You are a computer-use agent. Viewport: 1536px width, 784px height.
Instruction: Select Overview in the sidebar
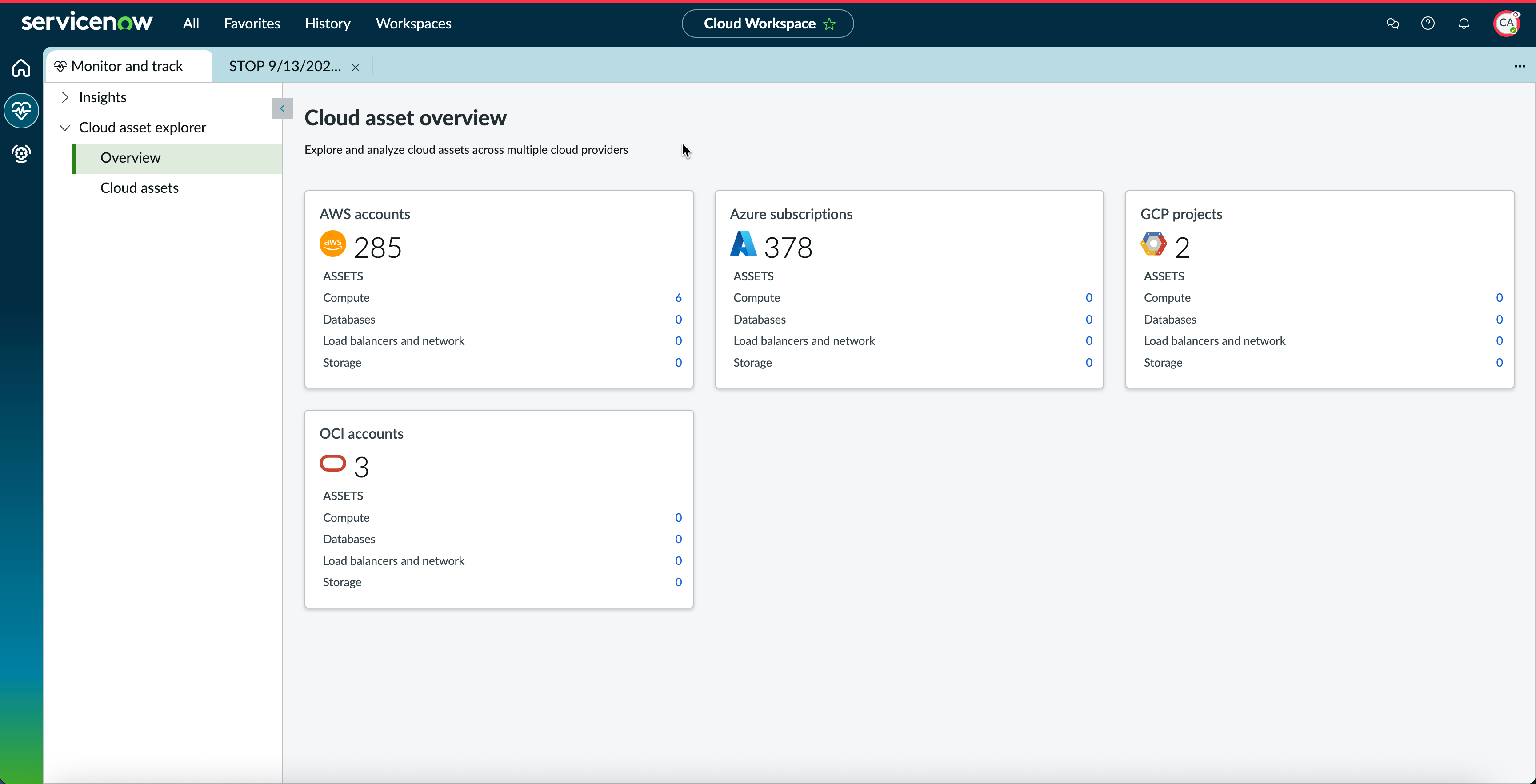tap(177, 158)
